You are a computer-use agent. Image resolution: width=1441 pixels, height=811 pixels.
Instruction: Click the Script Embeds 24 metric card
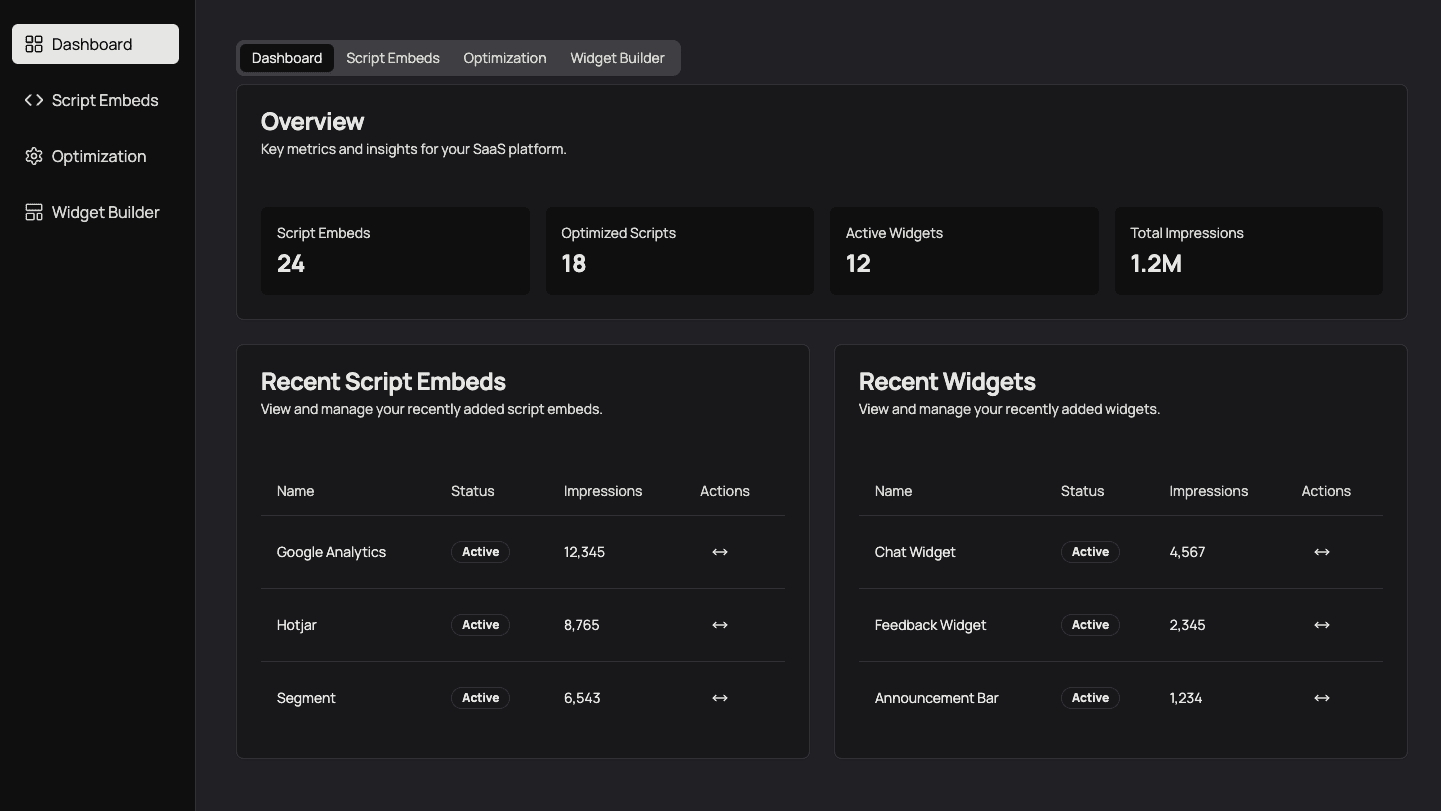click(395, 251)
